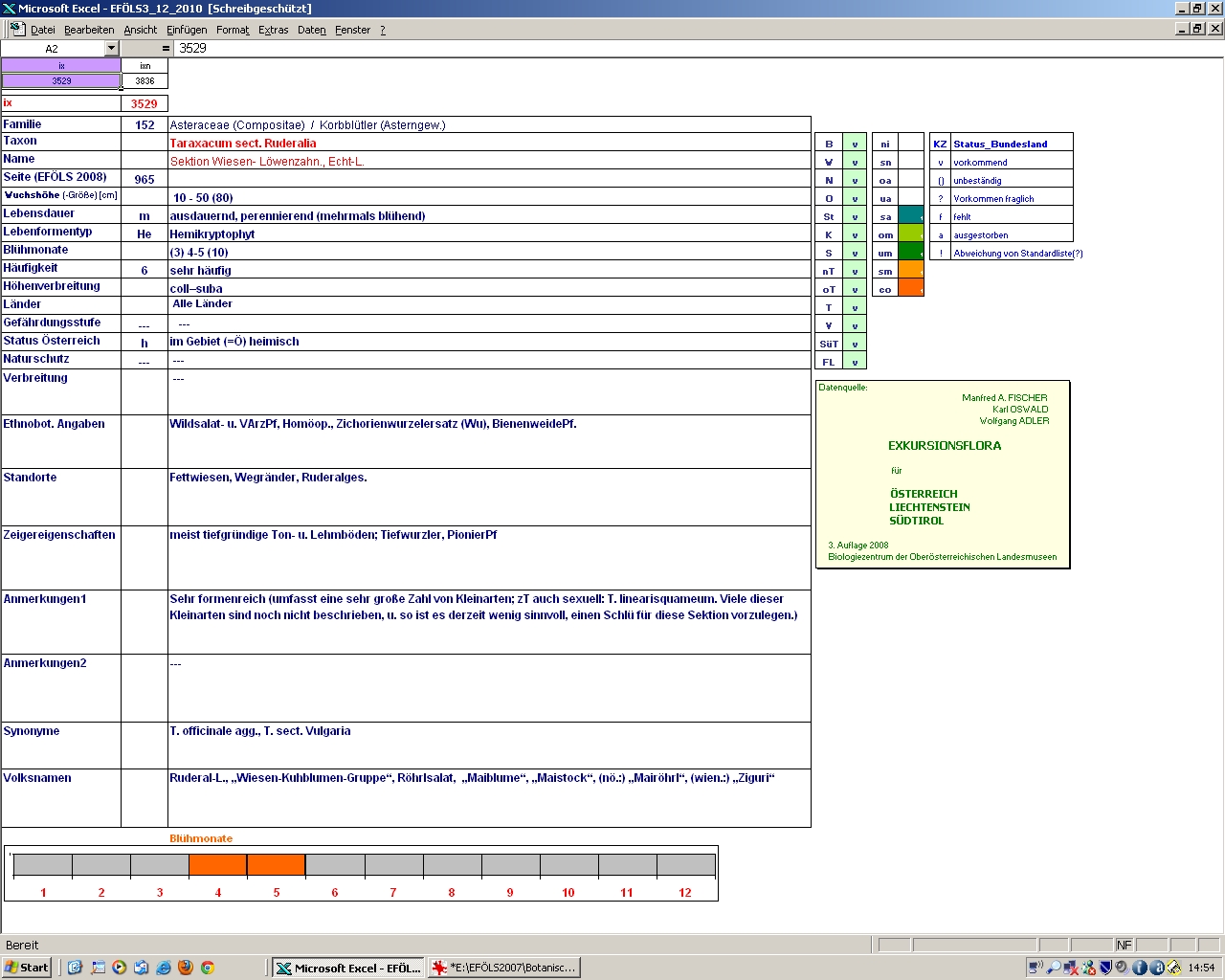Select the 'sehr häufig' frequency cell
The width and height of the screenshot is (1225, 980).
point(489,270)
